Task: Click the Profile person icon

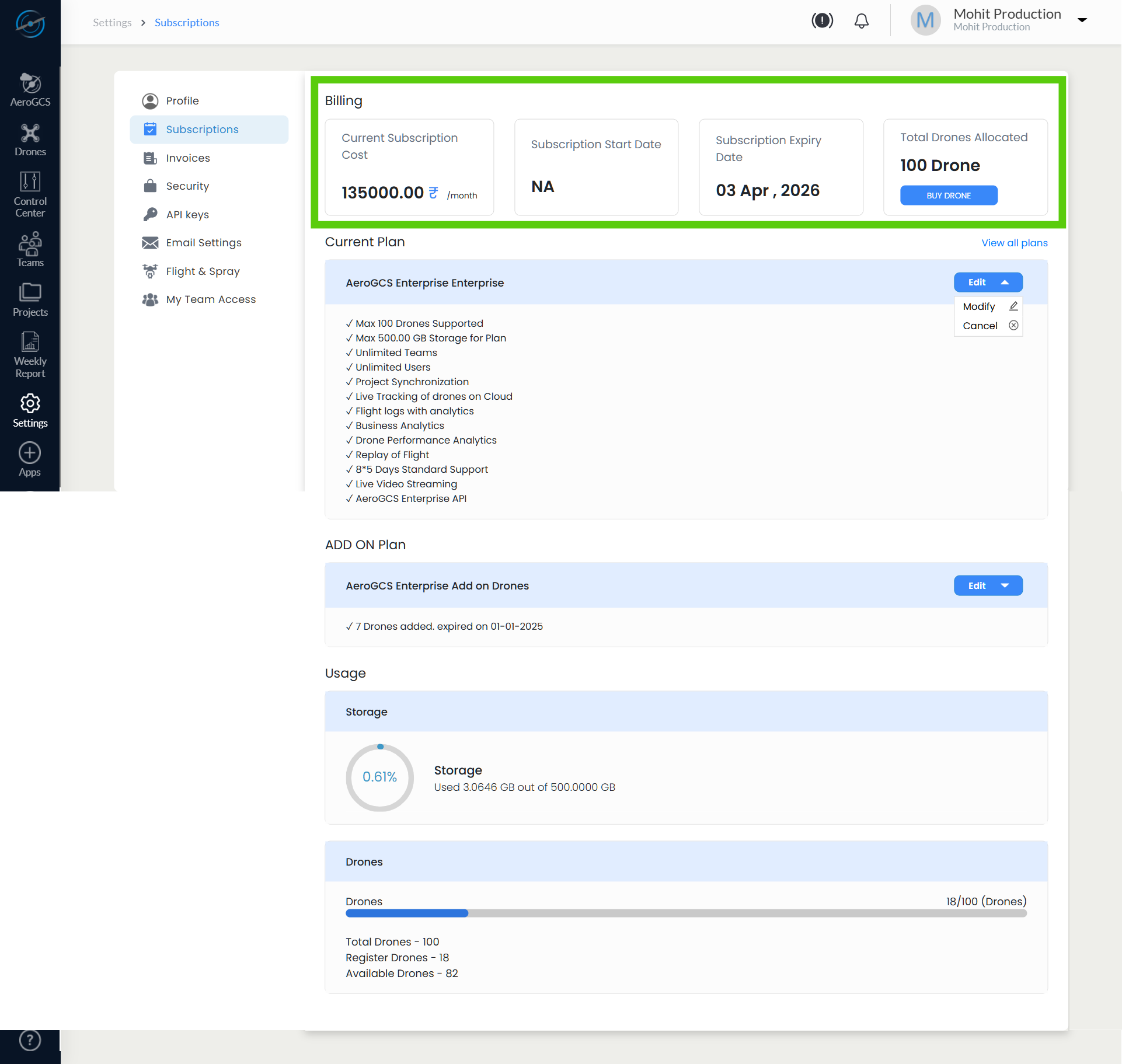Action: click(x=150, y=101)
